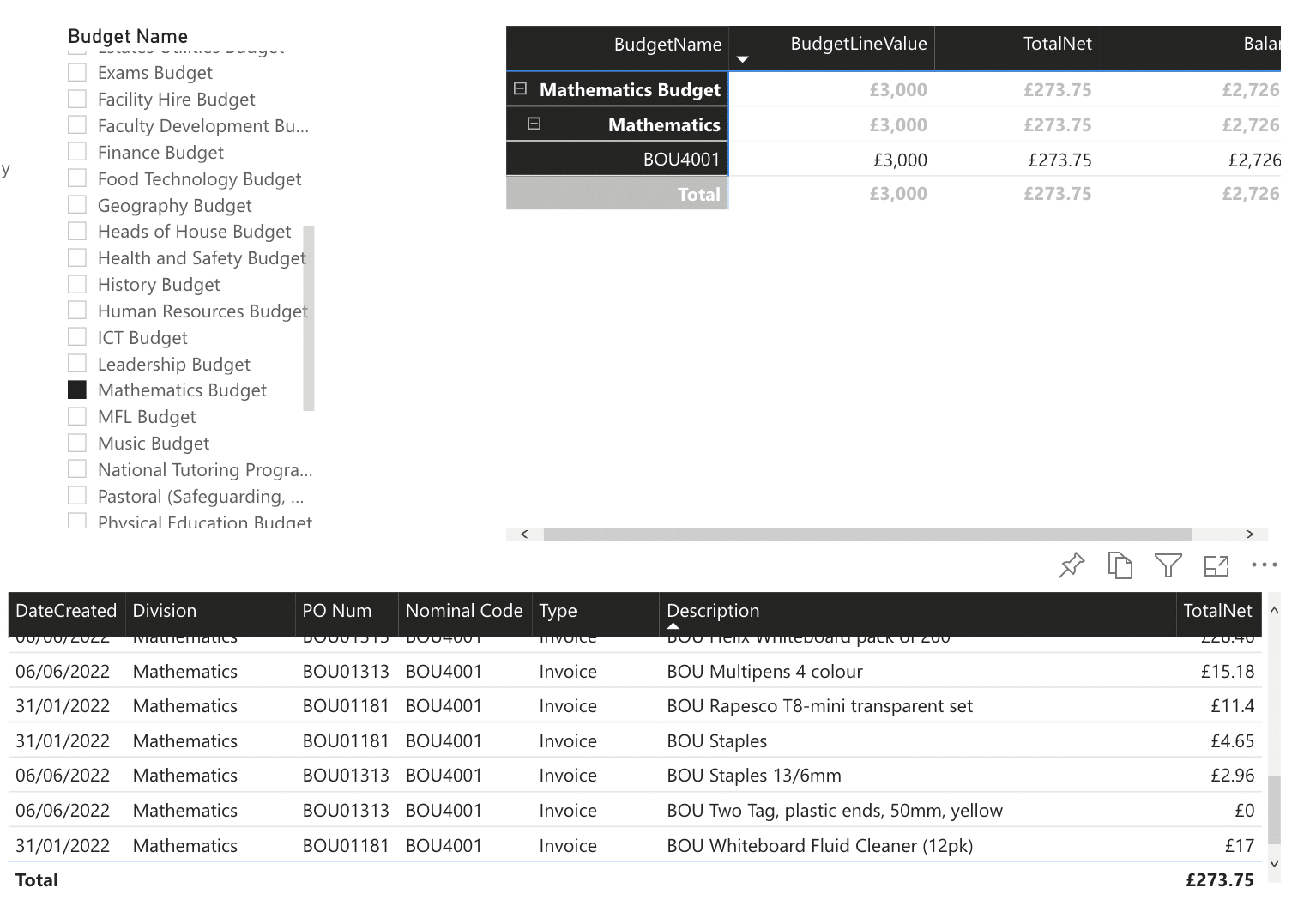Click left arrow of matrix horizontal scrollbar
The width and height of the screenshot is (1316, 918).
524,534
